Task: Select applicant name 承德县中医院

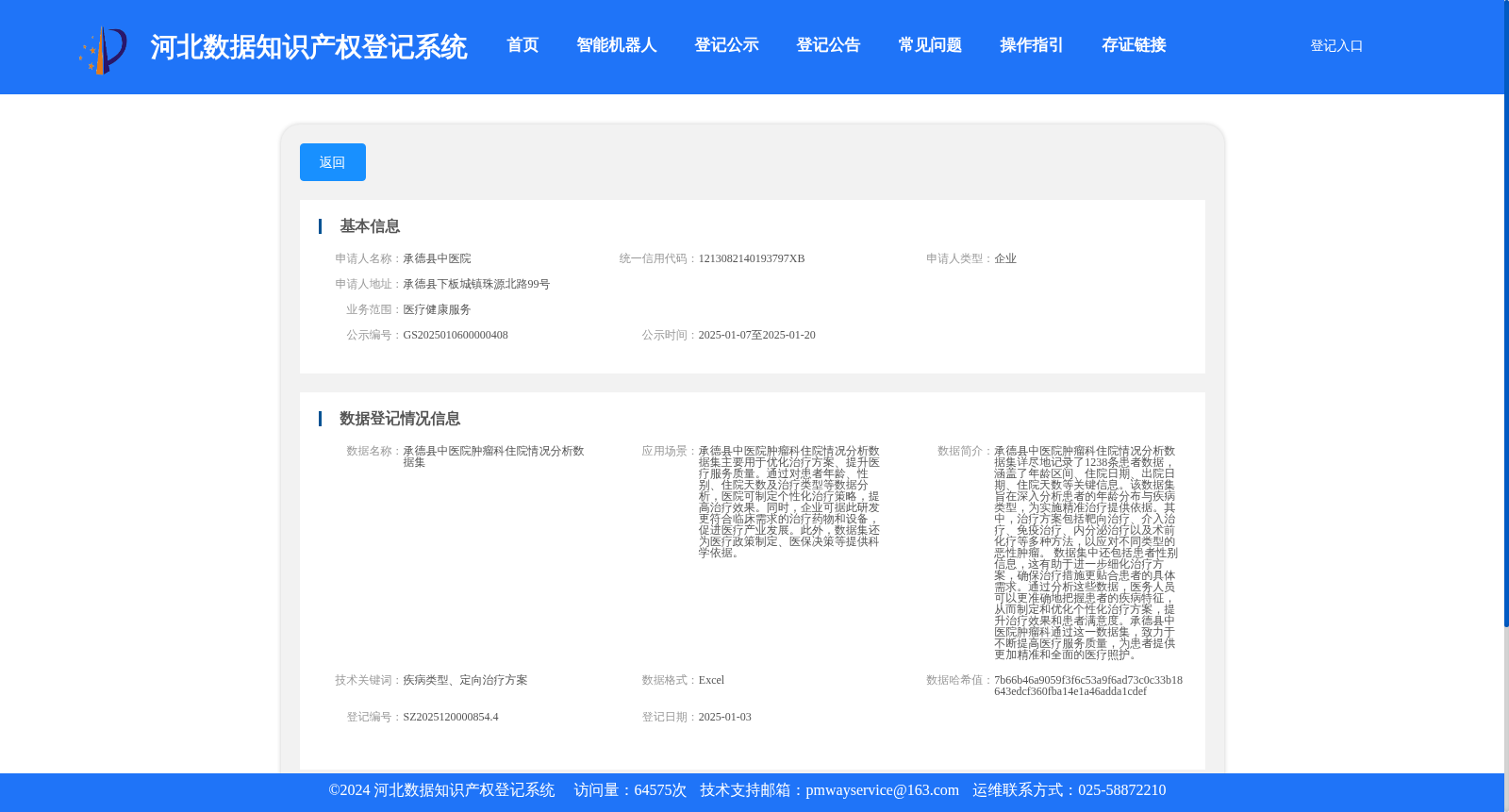Action: point(437,258)
